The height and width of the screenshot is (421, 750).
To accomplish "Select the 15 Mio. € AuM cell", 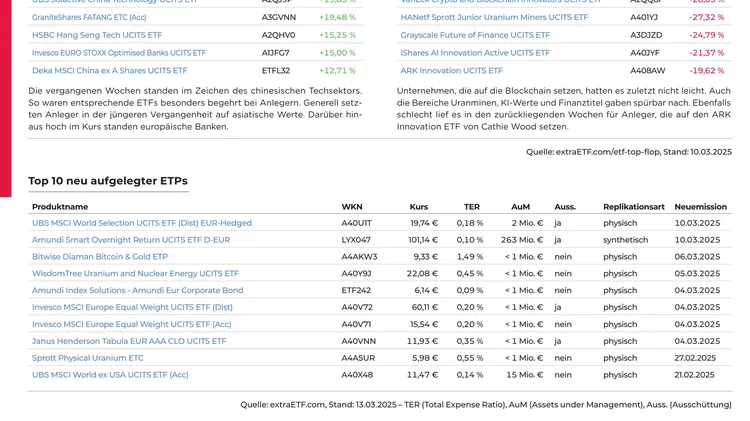I will [525, 375].
